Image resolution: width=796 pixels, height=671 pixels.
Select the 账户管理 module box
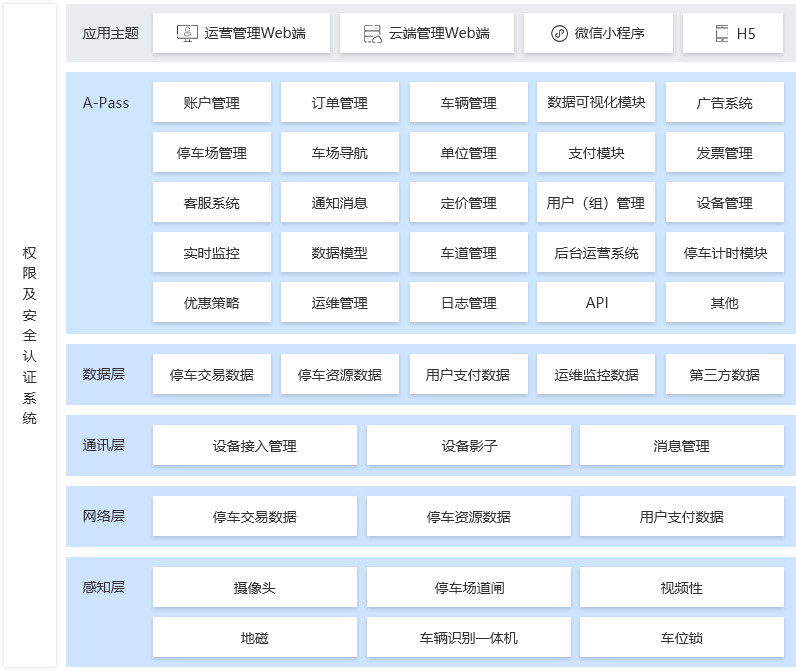pyautogui.click(x=212, y=102)
